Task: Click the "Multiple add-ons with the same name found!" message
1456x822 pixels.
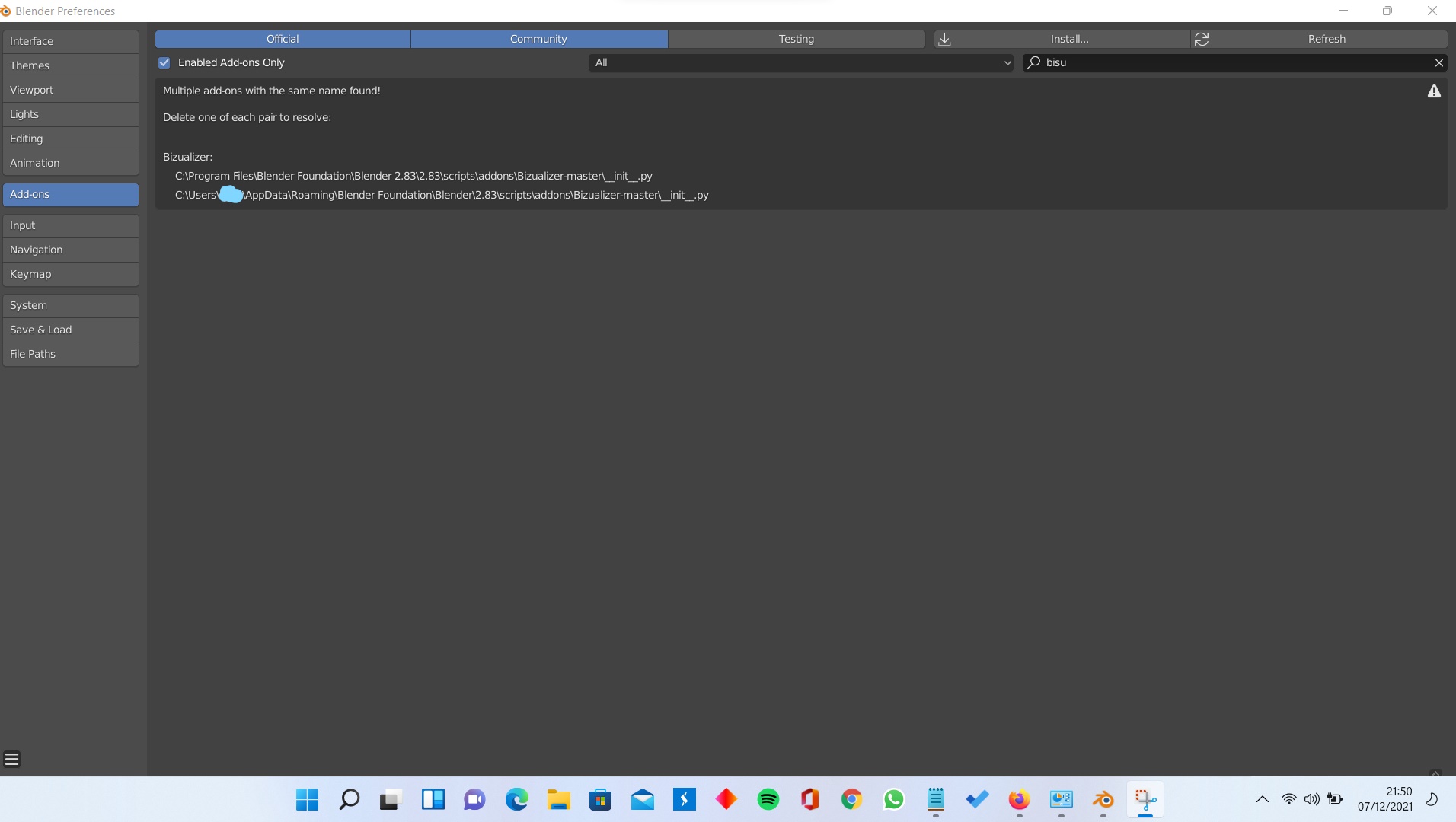Action: coord(272,91)
